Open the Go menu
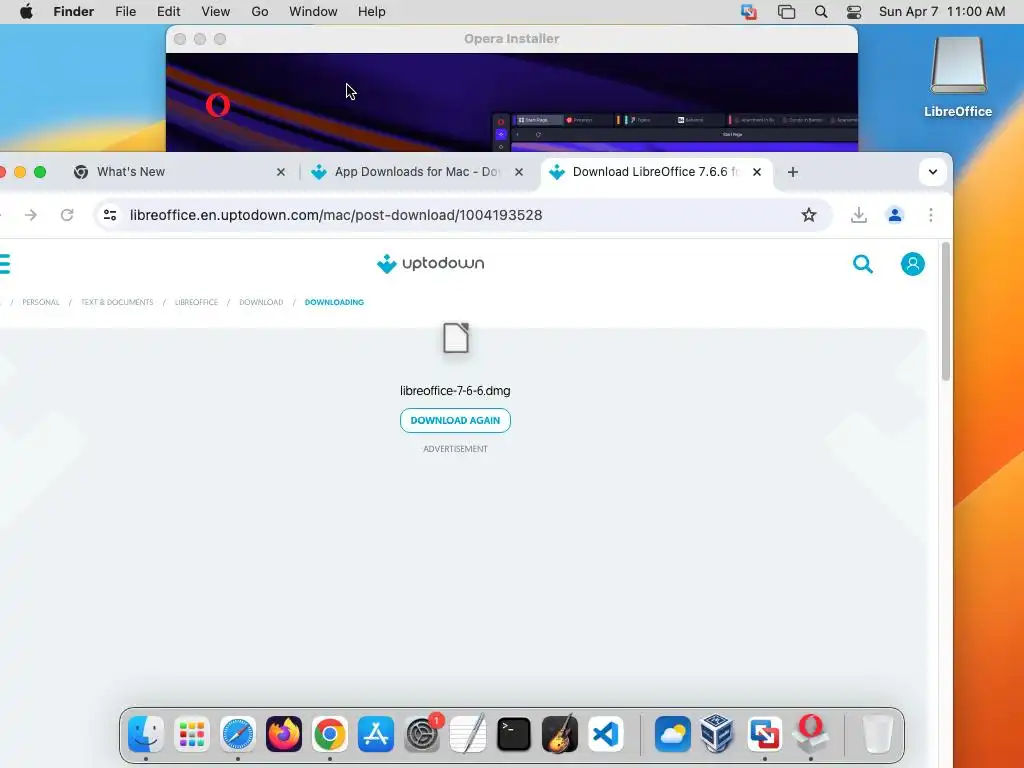The width and height of the screenshot is (1024, 768). tap(260, 12)
